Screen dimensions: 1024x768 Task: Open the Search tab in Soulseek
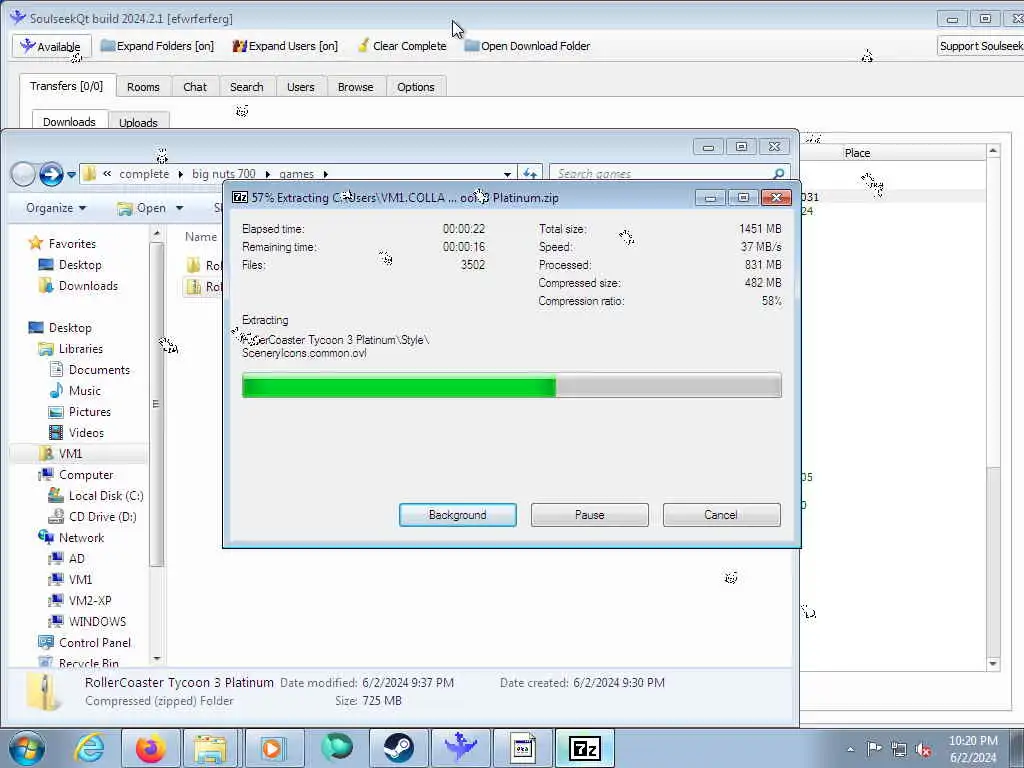pos(246,87)
